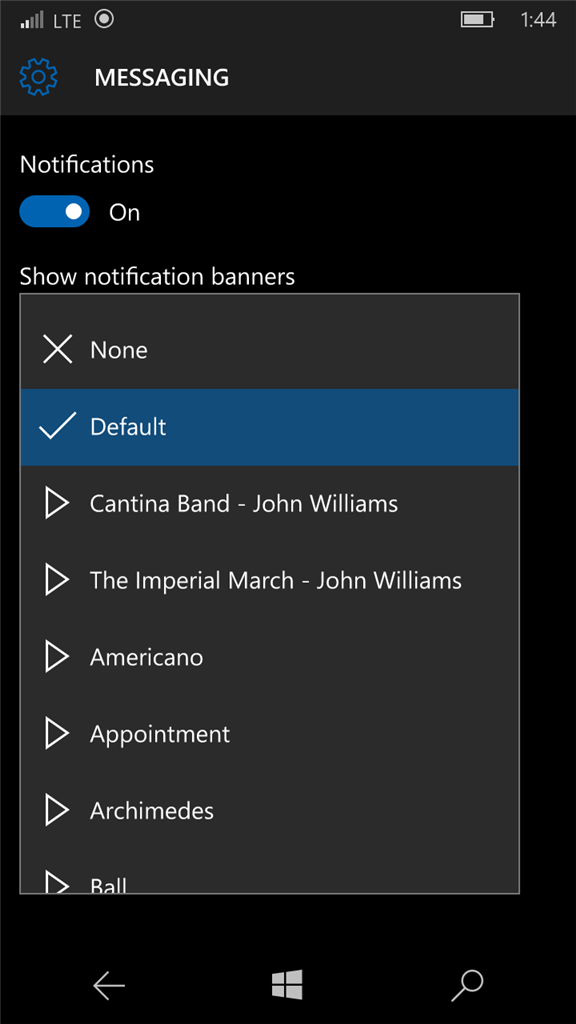Click the checkmark on the Default entry
The height and width of the screenshot is (1024, 576).
(x=57, y=426)
